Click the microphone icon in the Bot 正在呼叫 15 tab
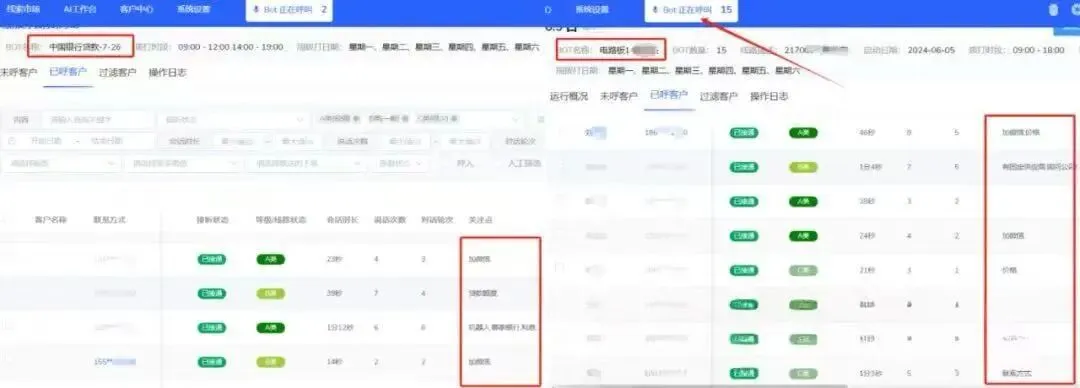 (x=655, y=10)
